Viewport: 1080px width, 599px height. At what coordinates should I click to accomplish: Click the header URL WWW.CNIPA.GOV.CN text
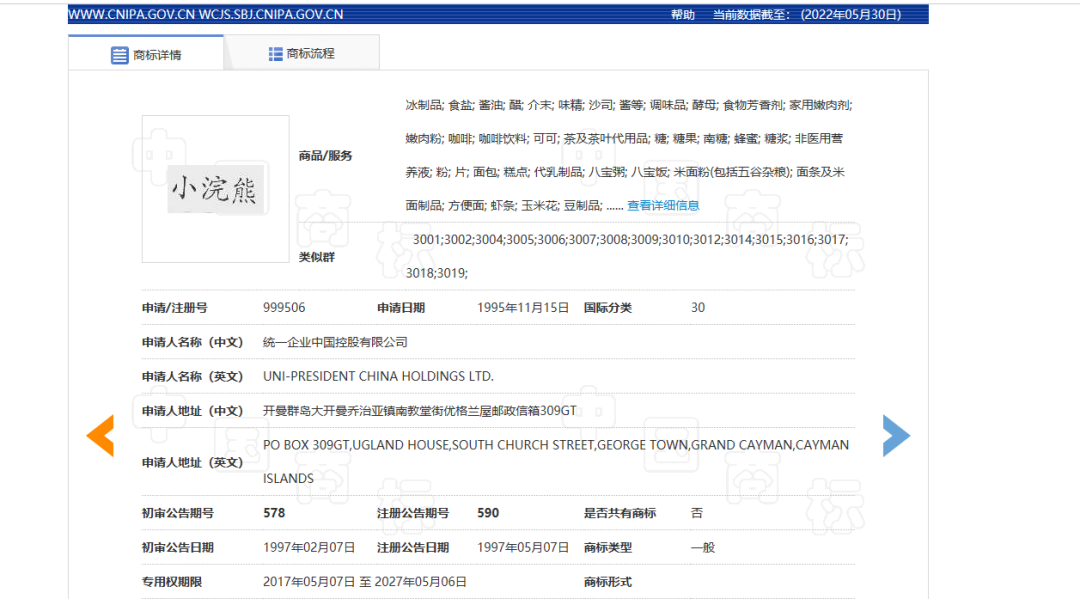tap(132, 14)
